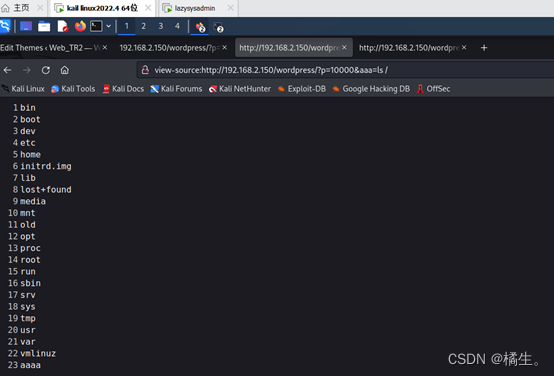
Task: Close the last http://192.168.2.150 tab
Action: point(464,47)
